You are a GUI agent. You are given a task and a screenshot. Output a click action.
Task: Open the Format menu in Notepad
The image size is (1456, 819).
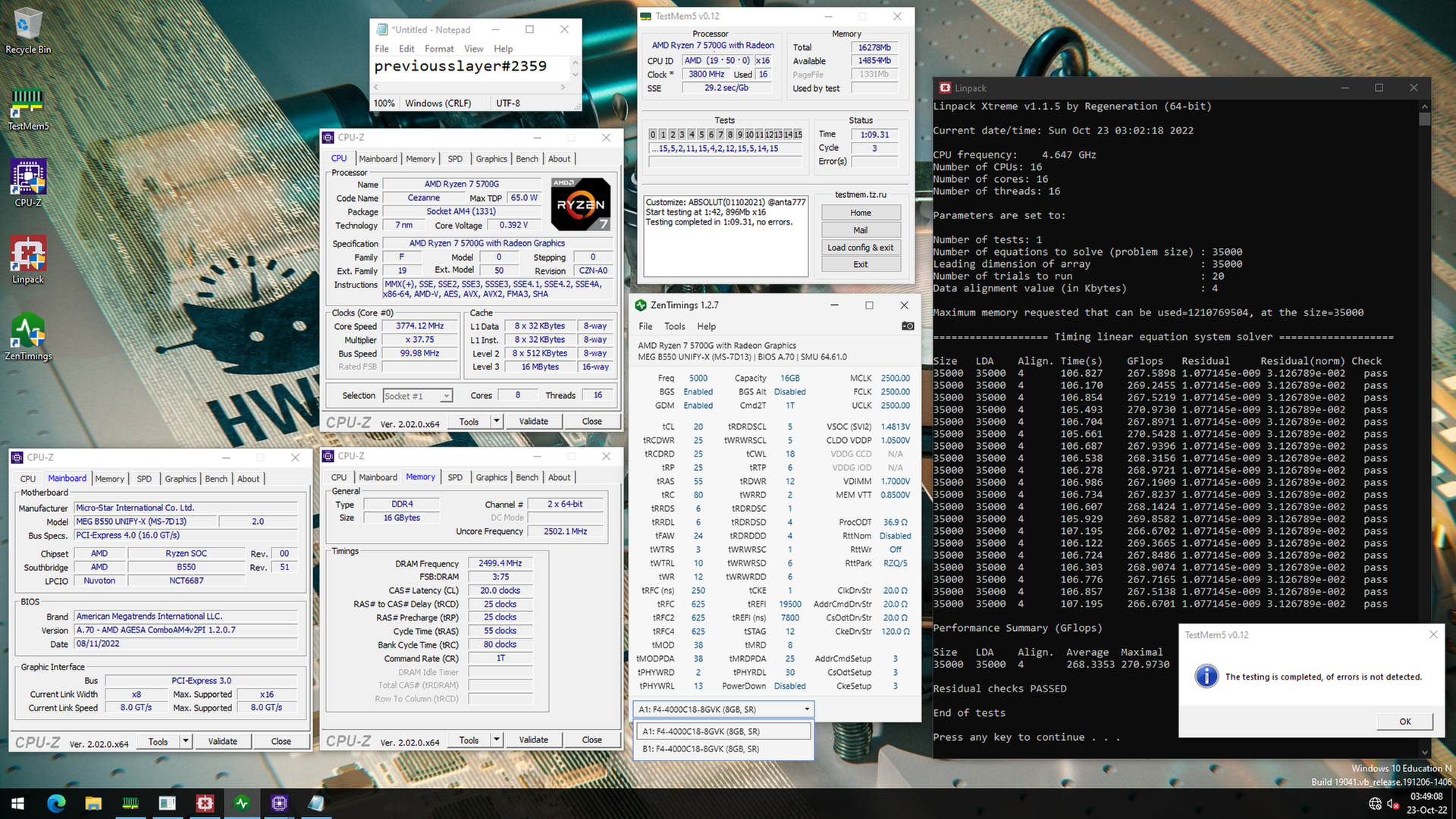(x=439, y=49)
